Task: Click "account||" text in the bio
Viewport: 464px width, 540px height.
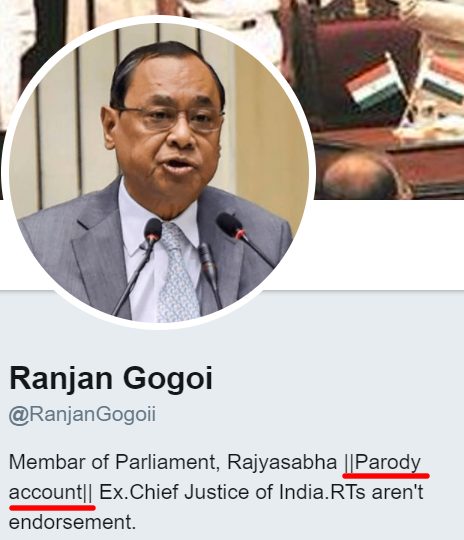Action: [50, 492]
